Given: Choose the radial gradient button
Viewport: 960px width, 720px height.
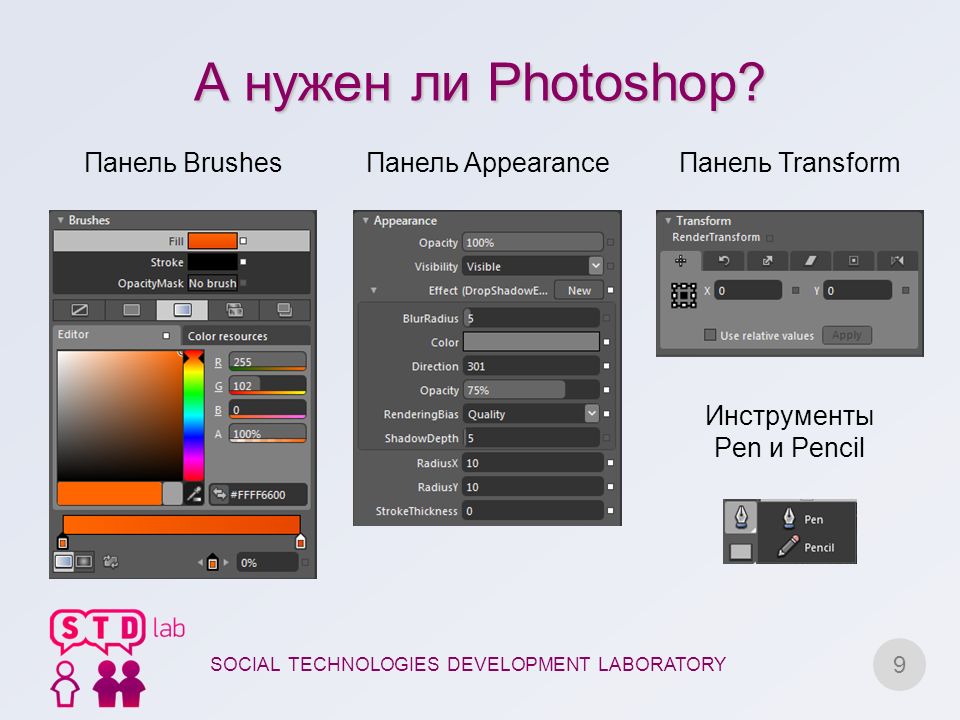Looking at the screenshot, I should [x=84, y=561].
